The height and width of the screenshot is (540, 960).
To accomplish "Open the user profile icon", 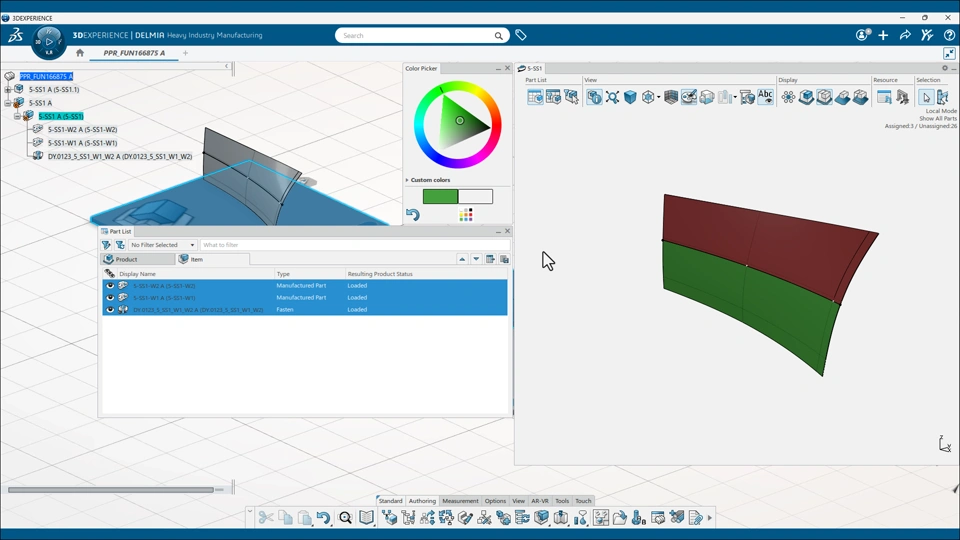I will coord(863,35).
